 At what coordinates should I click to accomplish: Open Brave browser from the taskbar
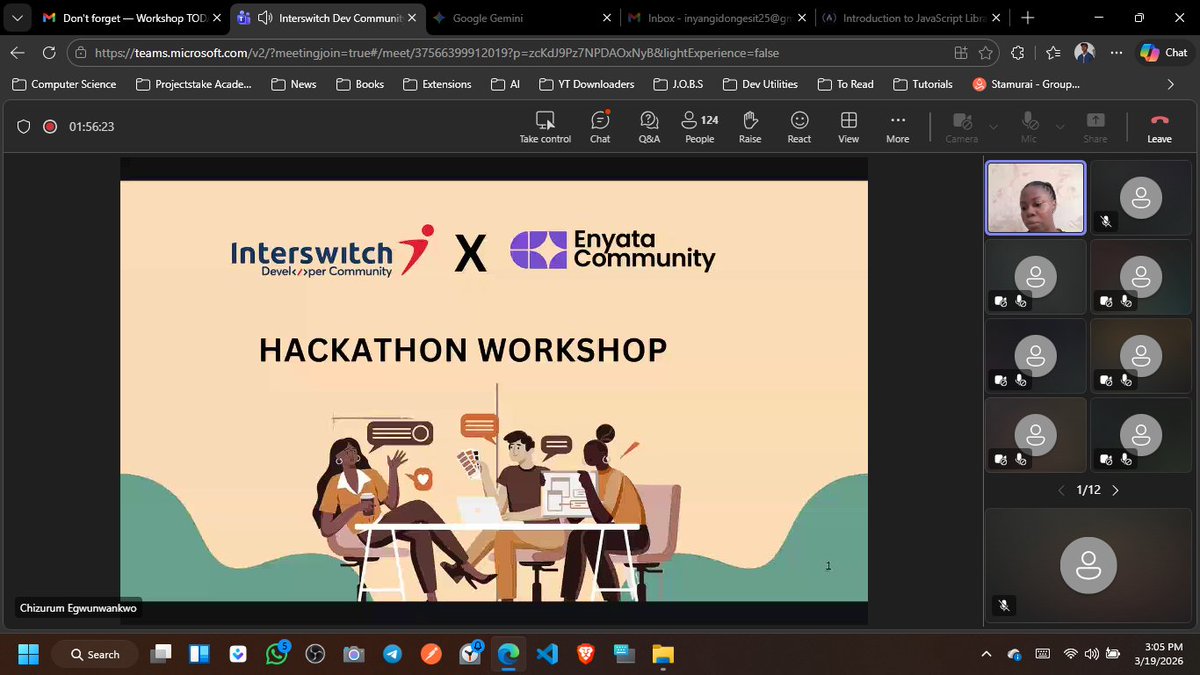(585, 654)
